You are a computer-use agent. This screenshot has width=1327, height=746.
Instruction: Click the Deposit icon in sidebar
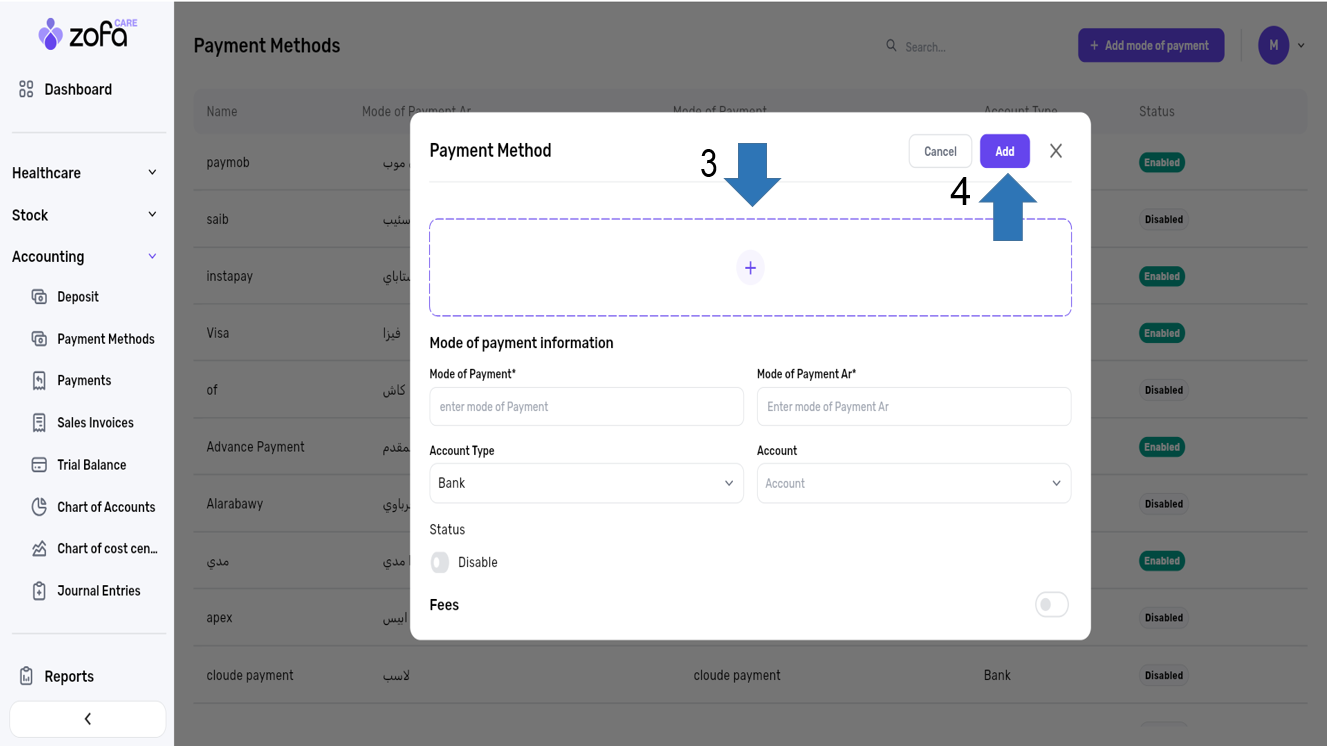point(39,297)
